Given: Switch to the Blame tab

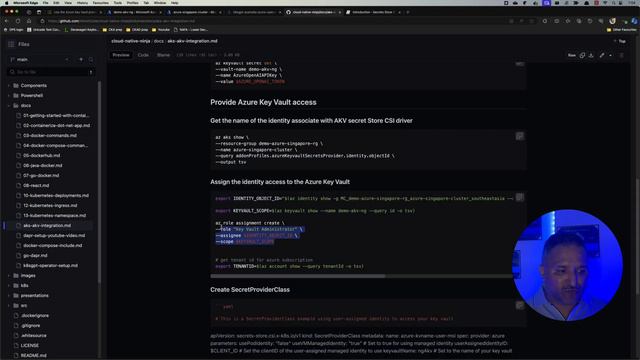Looking at the screenshot, I should [x=163, y=55].
